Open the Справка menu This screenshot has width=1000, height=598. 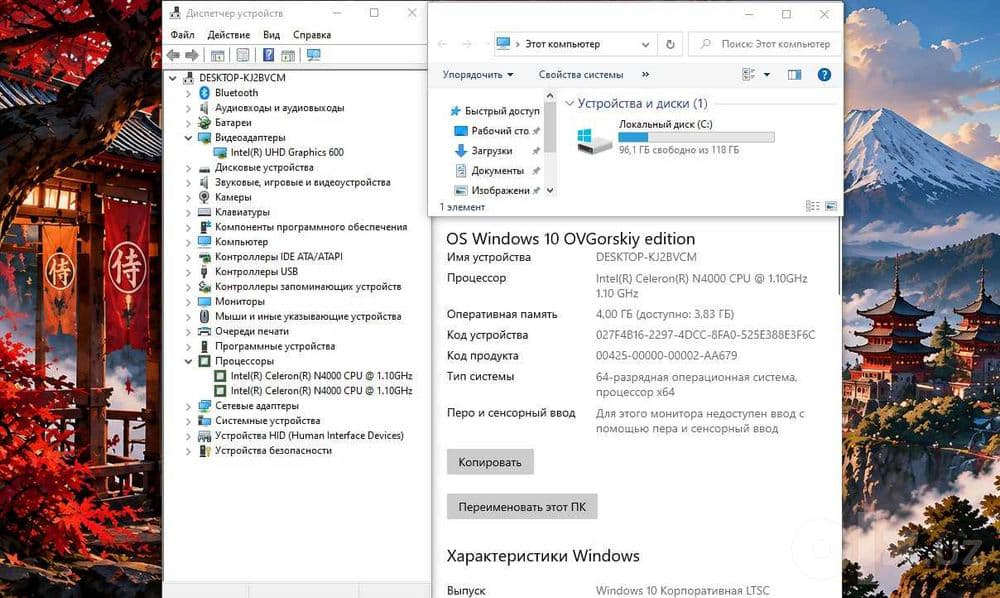(312, 35)
